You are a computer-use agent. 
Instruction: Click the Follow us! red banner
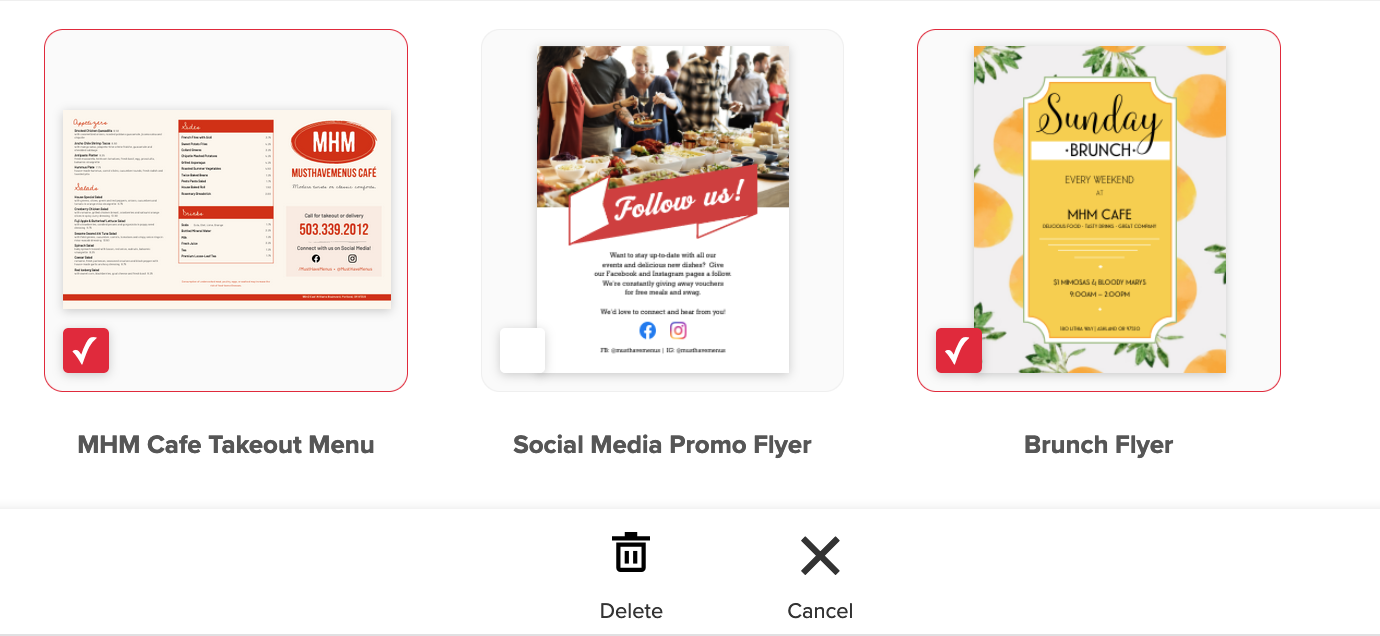click(663, 204)
